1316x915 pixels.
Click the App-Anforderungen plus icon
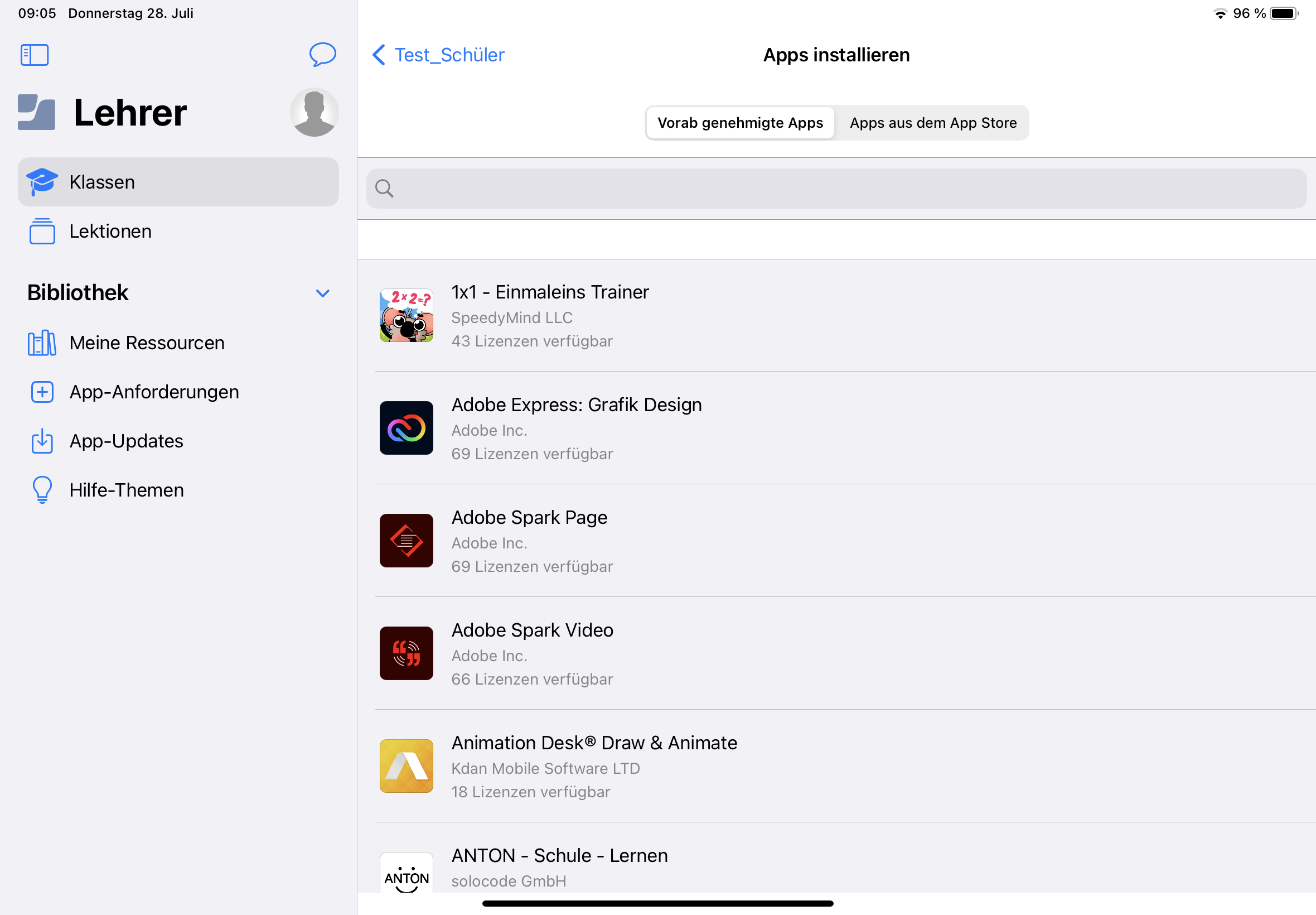pos(42,392)
